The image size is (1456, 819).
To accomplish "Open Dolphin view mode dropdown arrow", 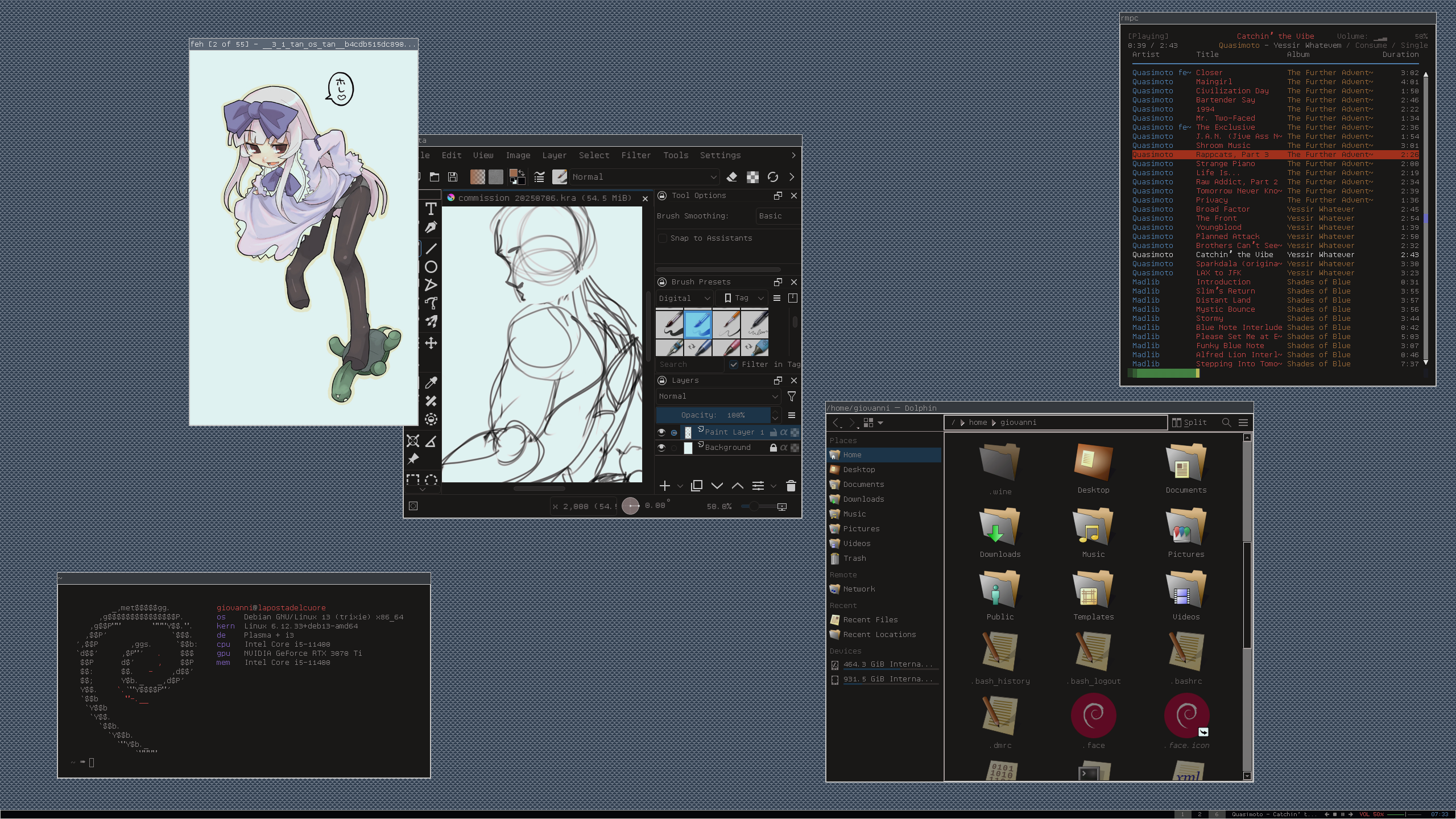I will pos(880,423).
